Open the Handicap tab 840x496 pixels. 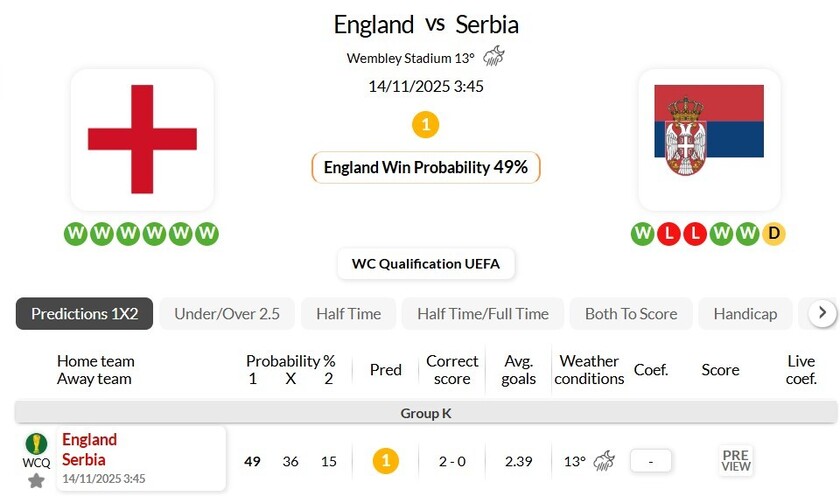tap(745, 314)
